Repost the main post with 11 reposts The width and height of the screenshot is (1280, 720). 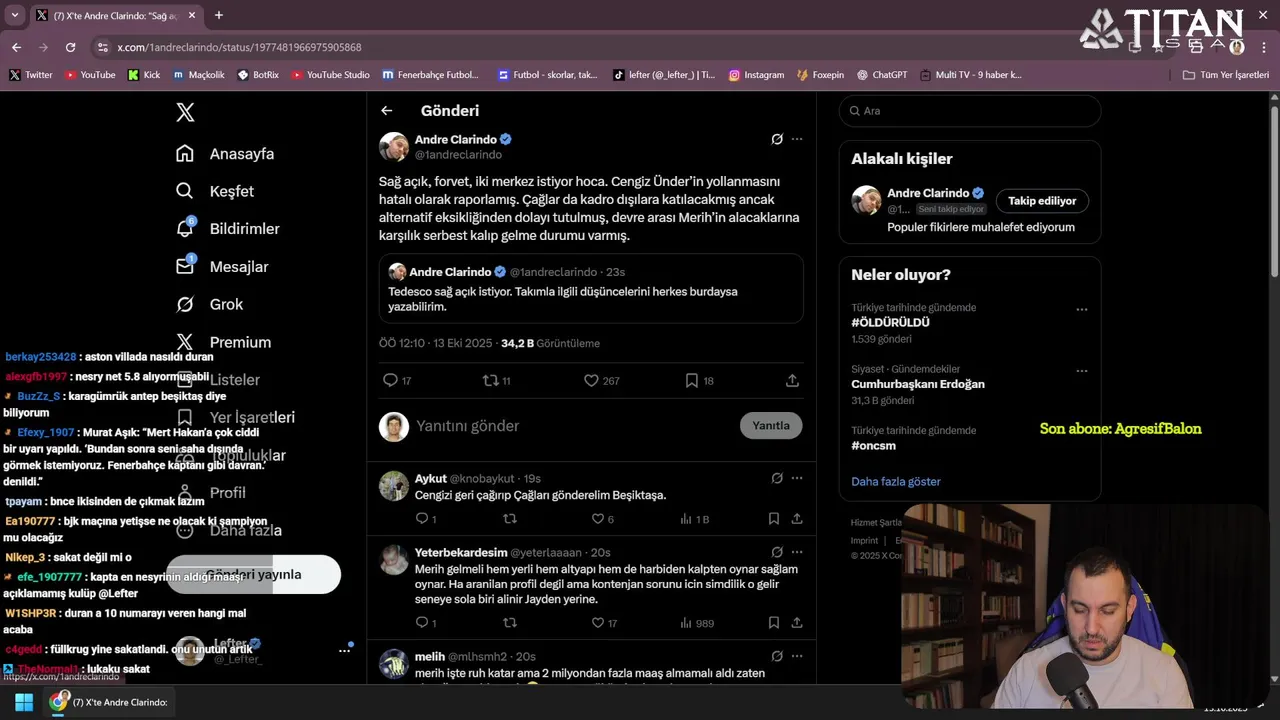coord(497,381)
